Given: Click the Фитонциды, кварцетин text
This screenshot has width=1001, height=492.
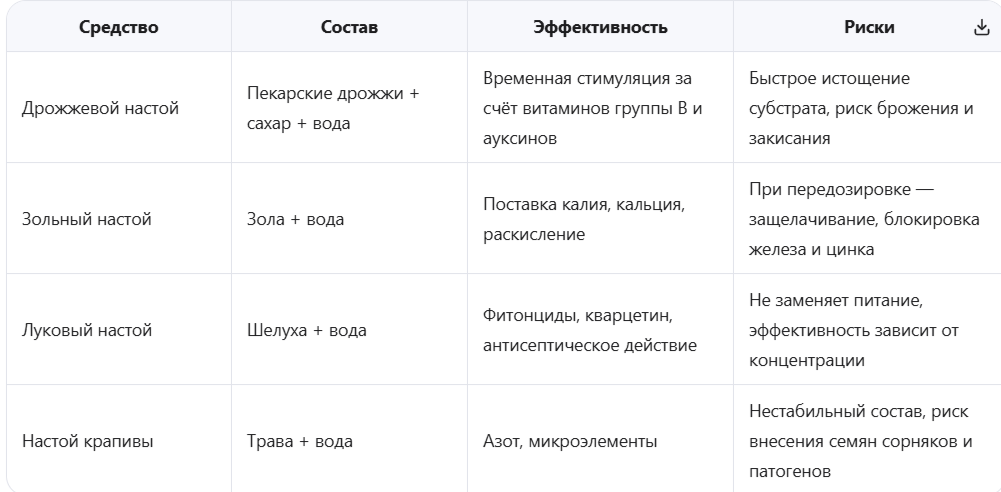Looking at the screenshot, I should [x=578, y=315].
